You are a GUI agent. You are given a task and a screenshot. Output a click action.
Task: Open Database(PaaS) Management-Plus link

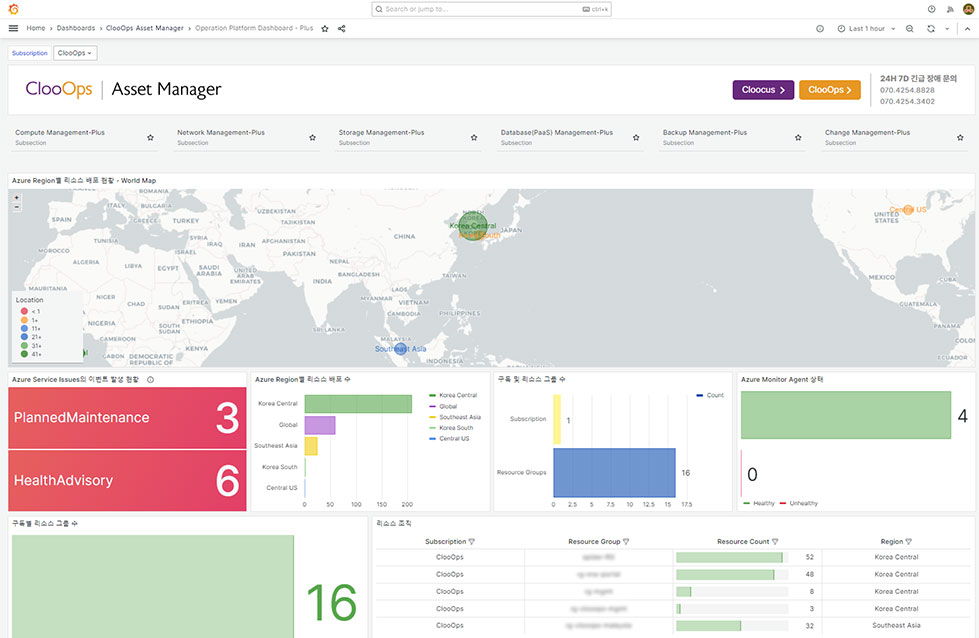(x=557, y=132)
